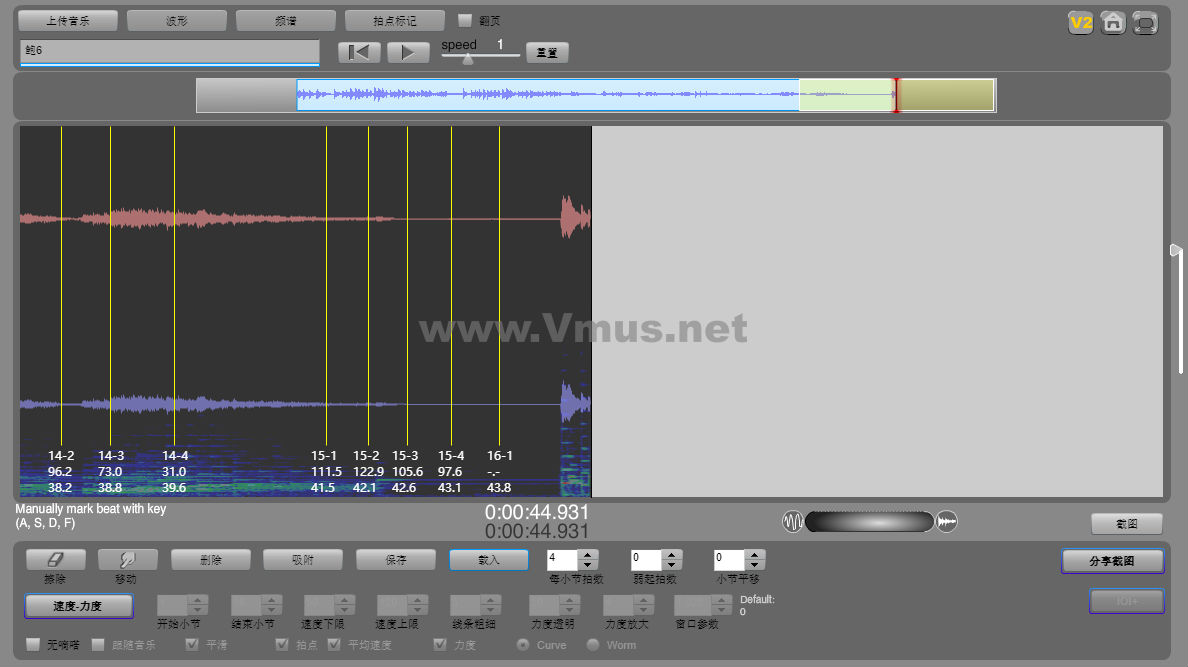Select the eraser (擦除) tool
The width and height of the screenshot is (1188, 667).
click(55, 559)
